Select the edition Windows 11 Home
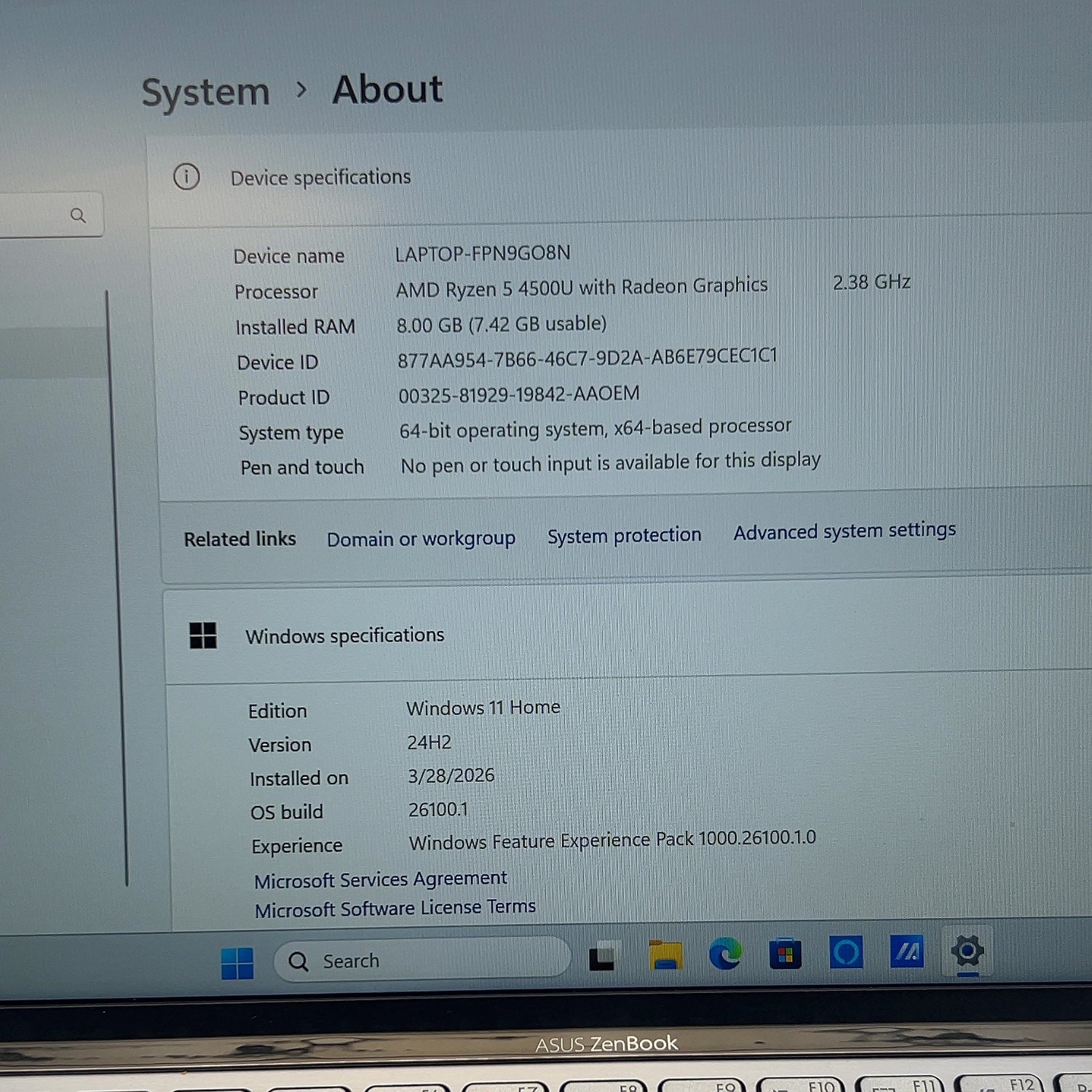This screenshot has width=1092, height=1092. pos(483,707)
